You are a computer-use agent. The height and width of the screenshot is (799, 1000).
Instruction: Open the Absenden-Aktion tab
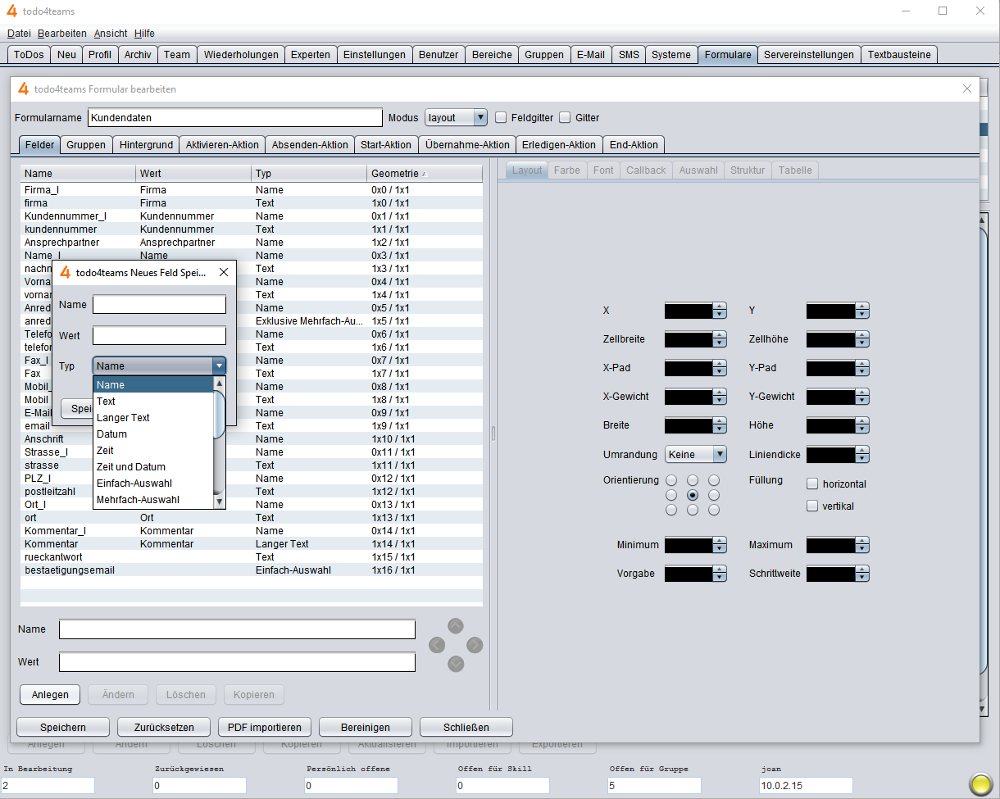(x=310, y=145)
